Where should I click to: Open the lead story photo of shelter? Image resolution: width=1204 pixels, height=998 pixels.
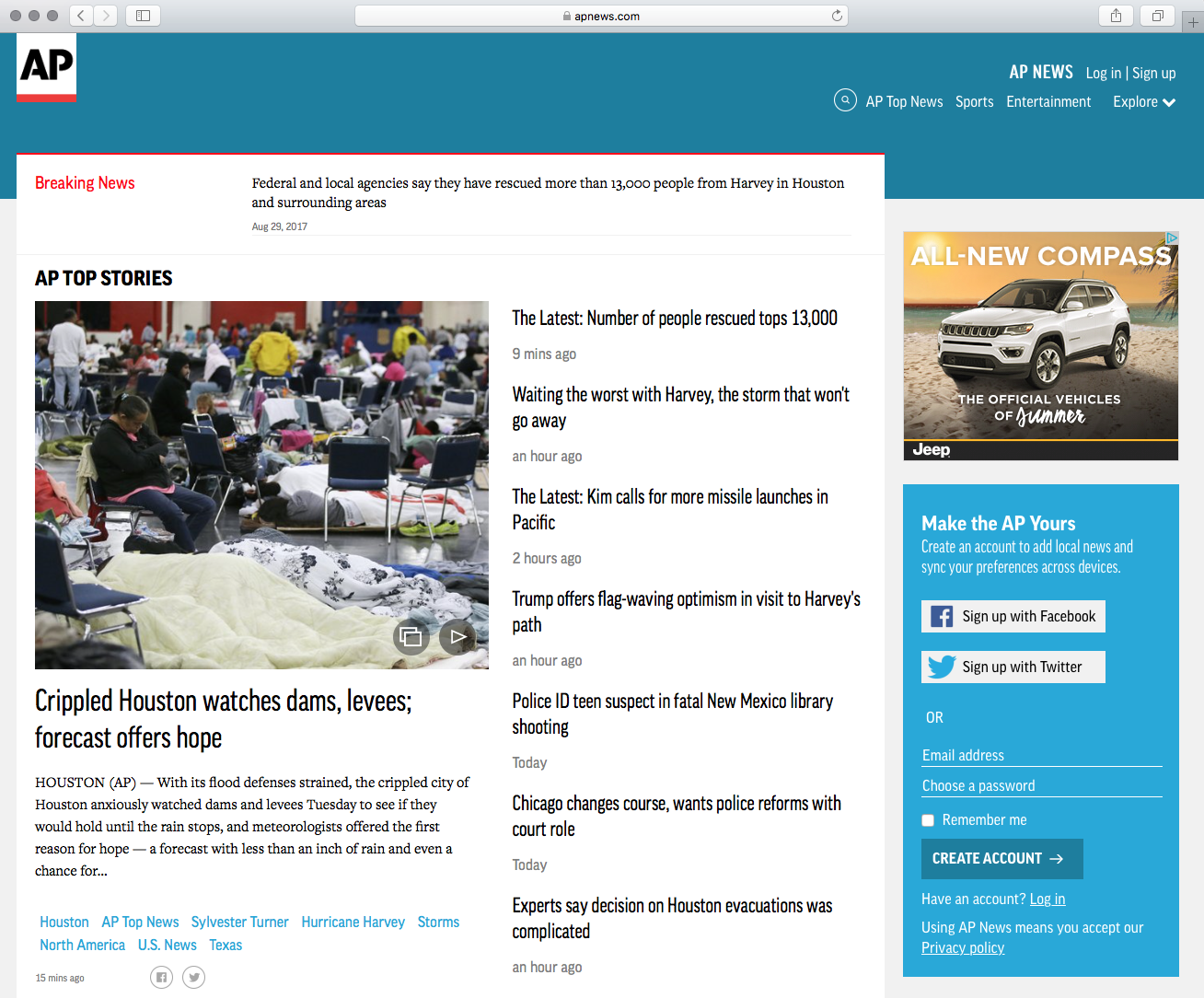tap(261, 485)
